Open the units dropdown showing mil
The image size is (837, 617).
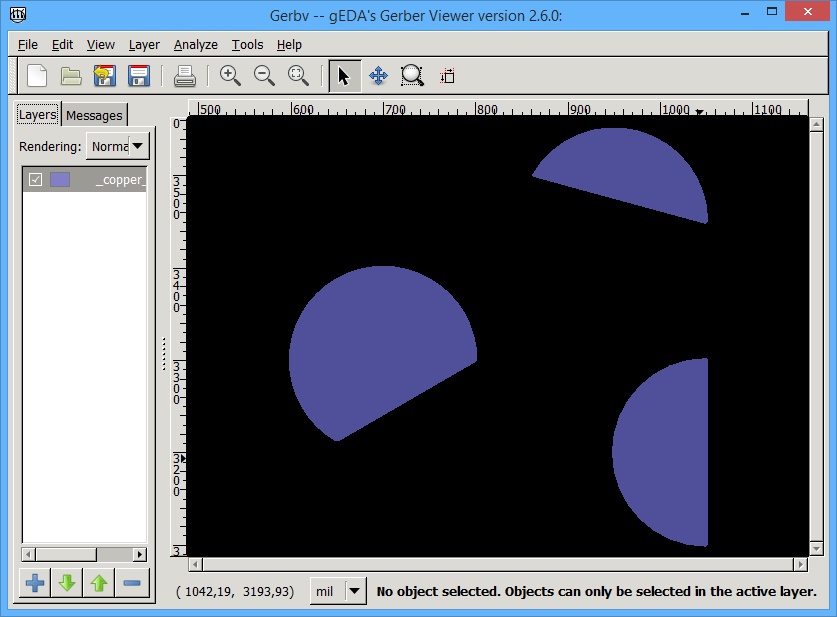(x=338, y=591)
